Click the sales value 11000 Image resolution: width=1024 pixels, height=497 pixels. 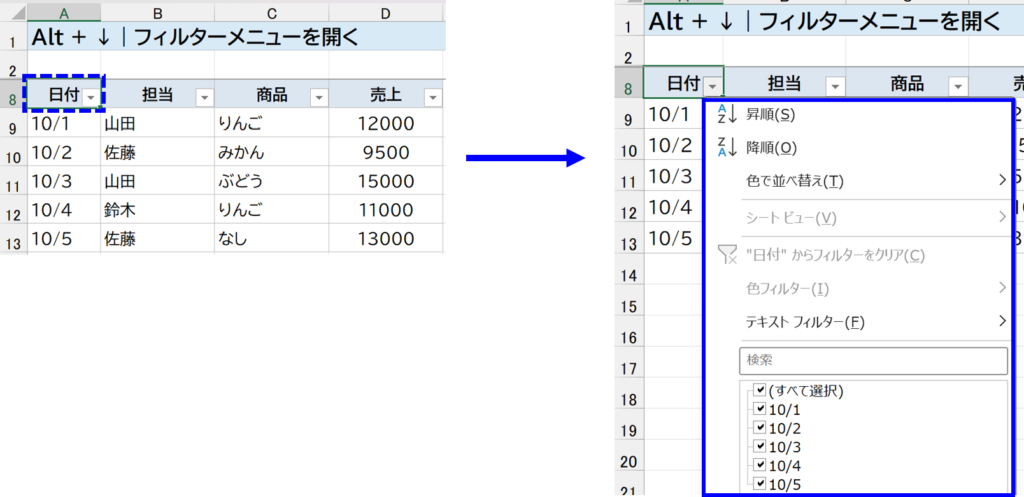386,210
